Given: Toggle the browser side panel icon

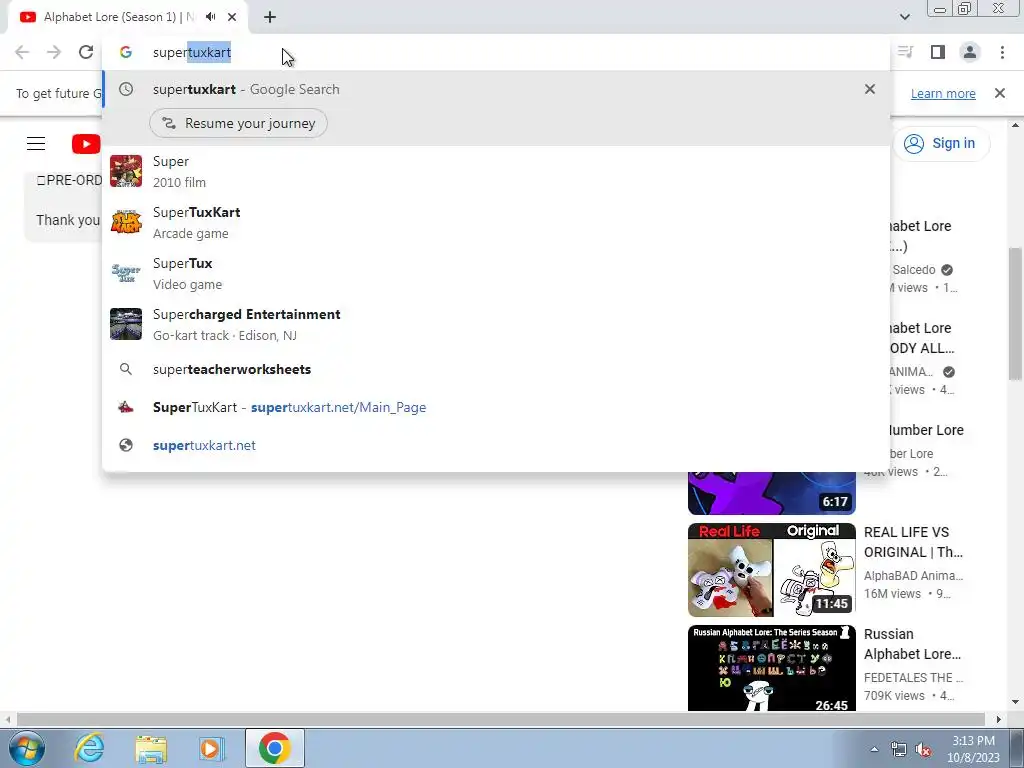Looking at the screenshot, I should tap(938, 52).
